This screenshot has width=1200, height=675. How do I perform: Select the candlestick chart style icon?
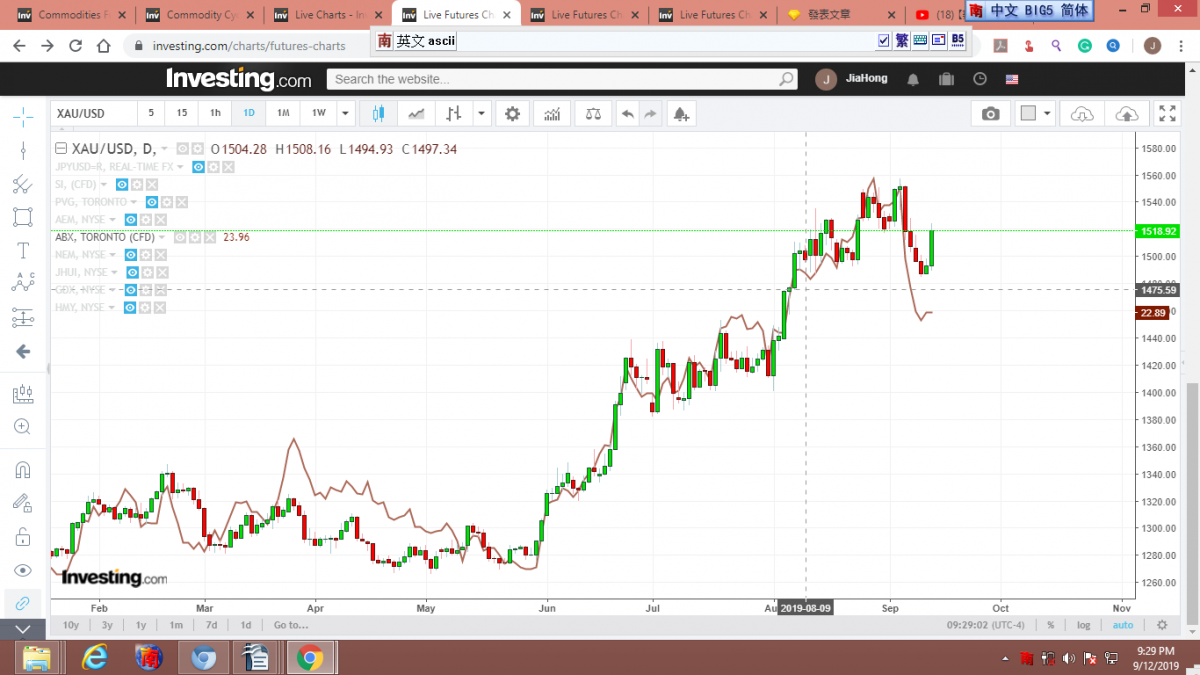(x=378, y=114)
